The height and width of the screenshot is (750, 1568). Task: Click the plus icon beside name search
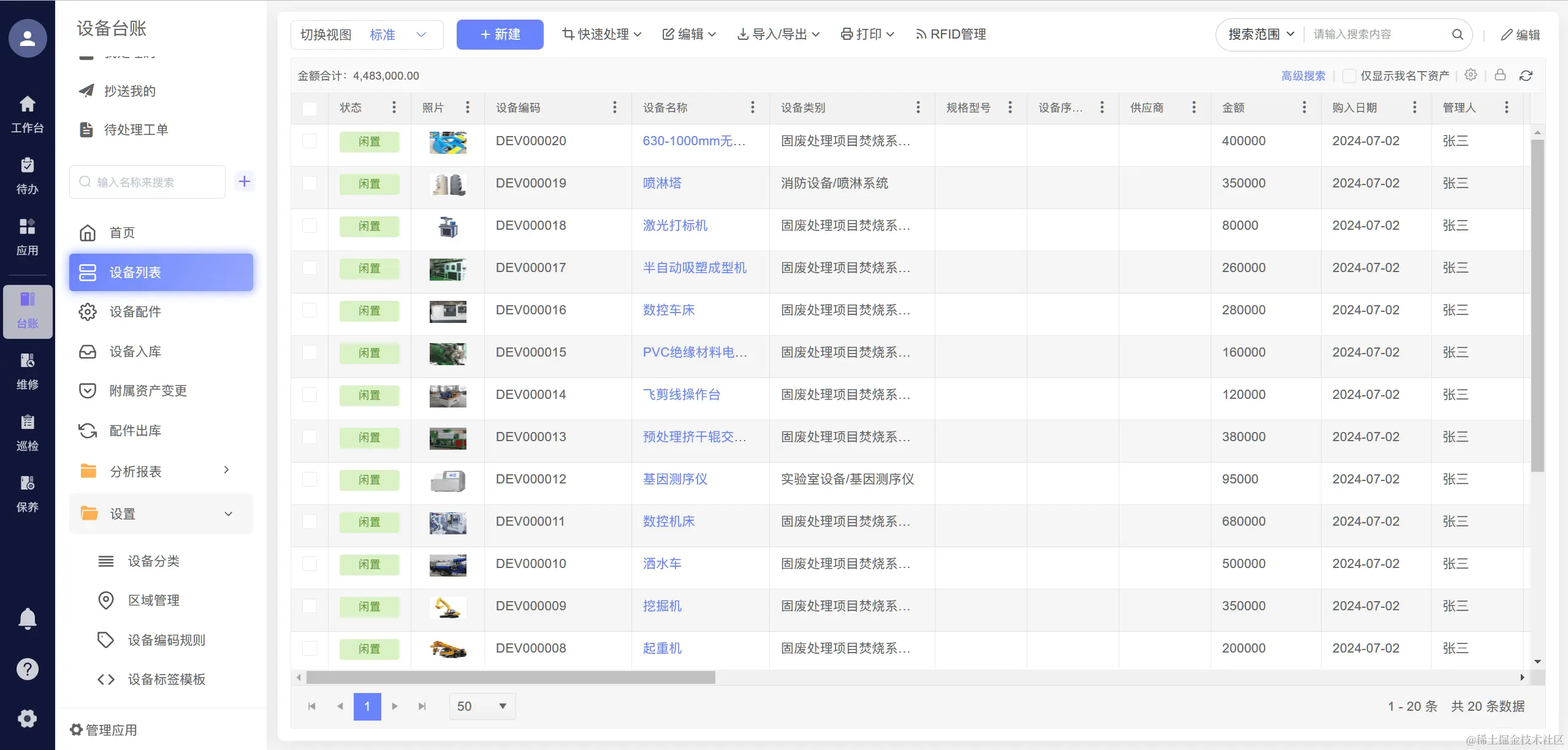tap(244, 181)
